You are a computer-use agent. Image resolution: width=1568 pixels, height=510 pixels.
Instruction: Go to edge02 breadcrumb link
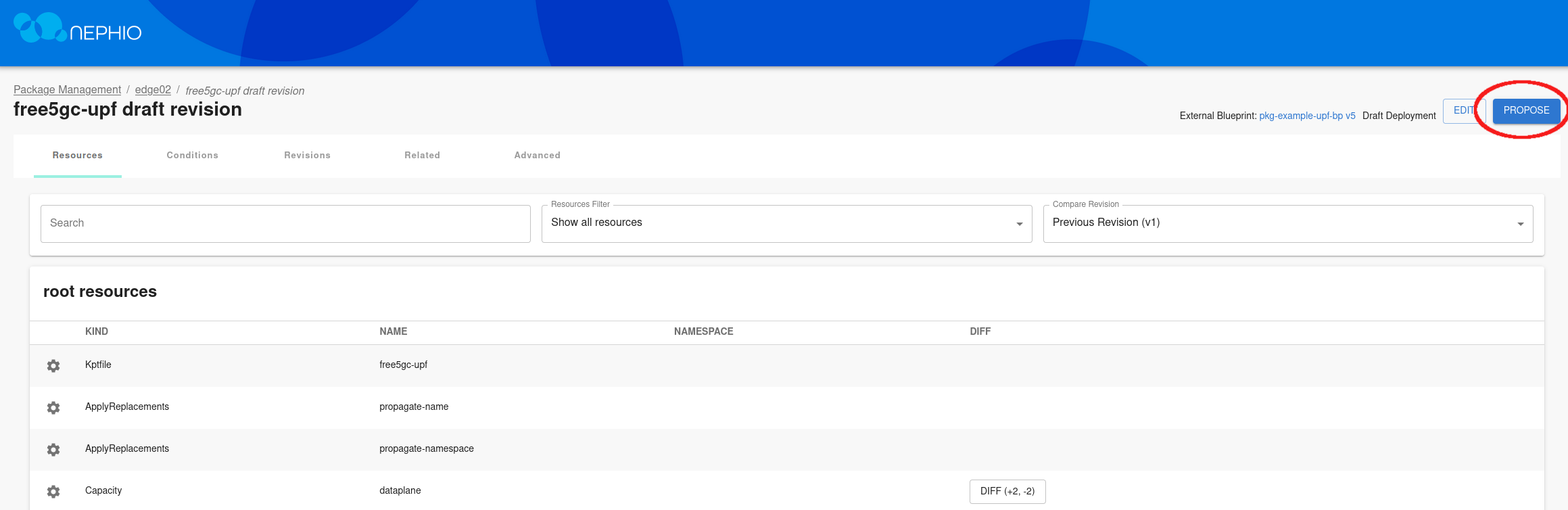point(153,90)
